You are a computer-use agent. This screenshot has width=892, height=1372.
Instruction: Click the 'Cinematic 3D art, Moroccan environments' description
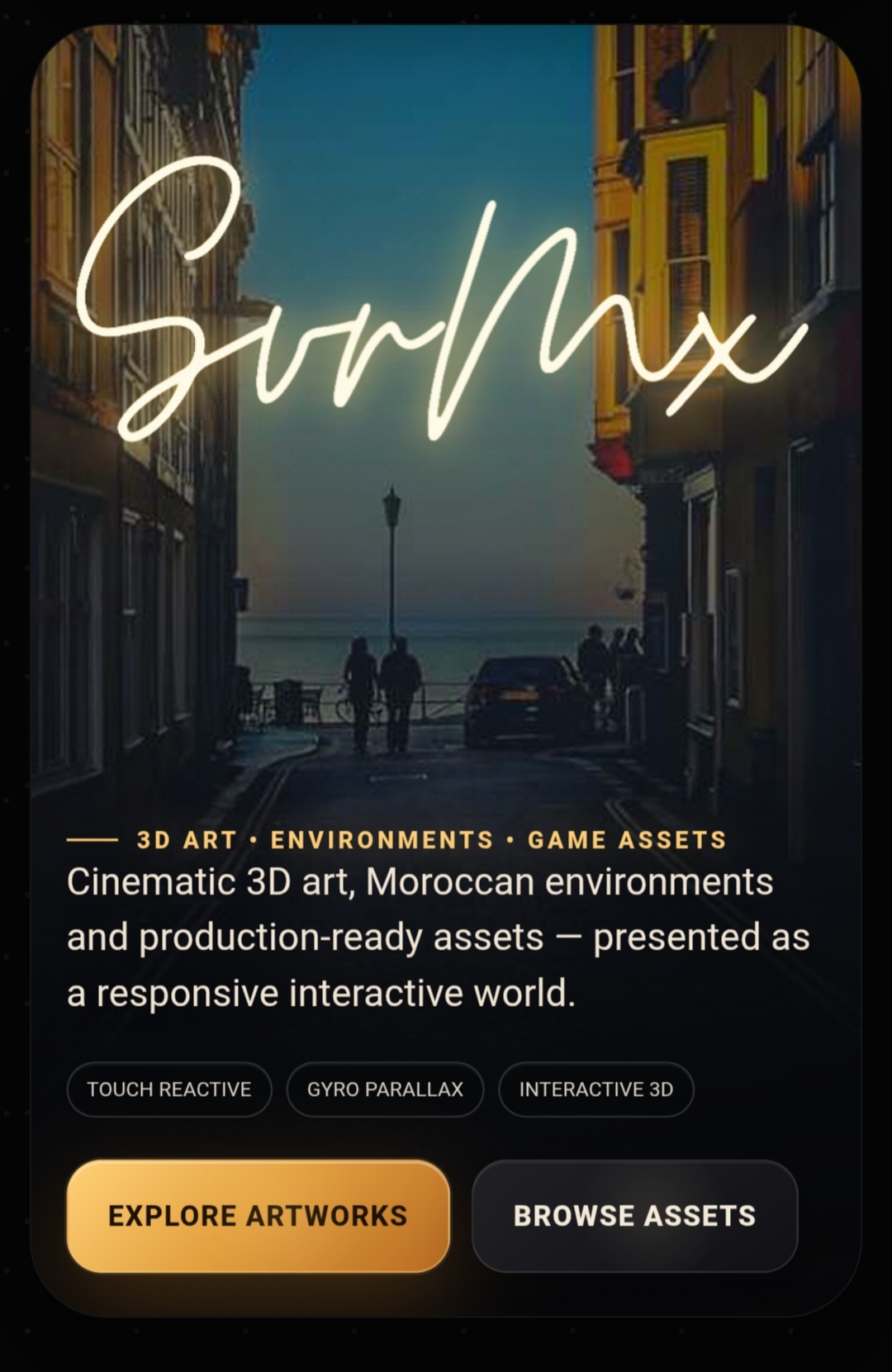(438, 937)
